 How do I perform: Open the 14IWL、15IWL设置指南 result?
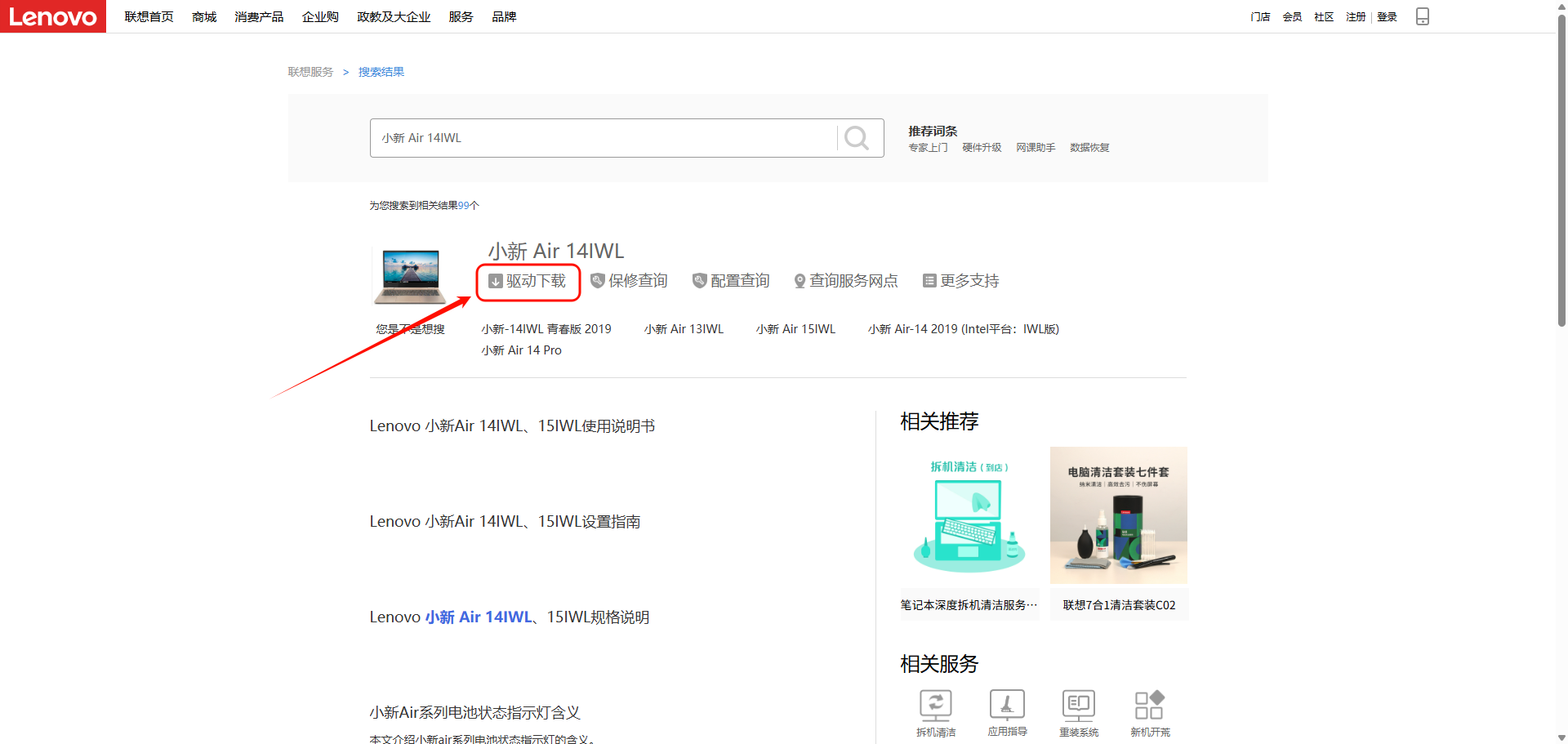pos(505,522)
